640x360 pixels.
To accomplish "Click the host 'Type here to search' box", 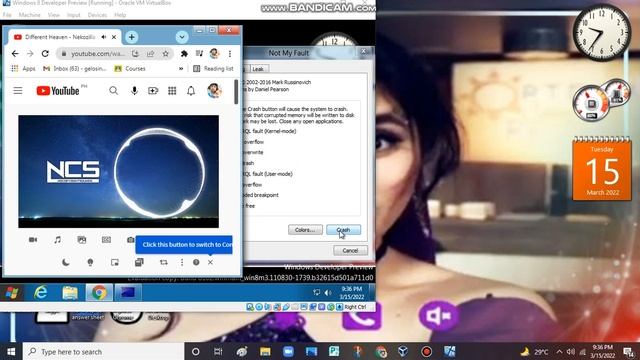I will 103,351.
